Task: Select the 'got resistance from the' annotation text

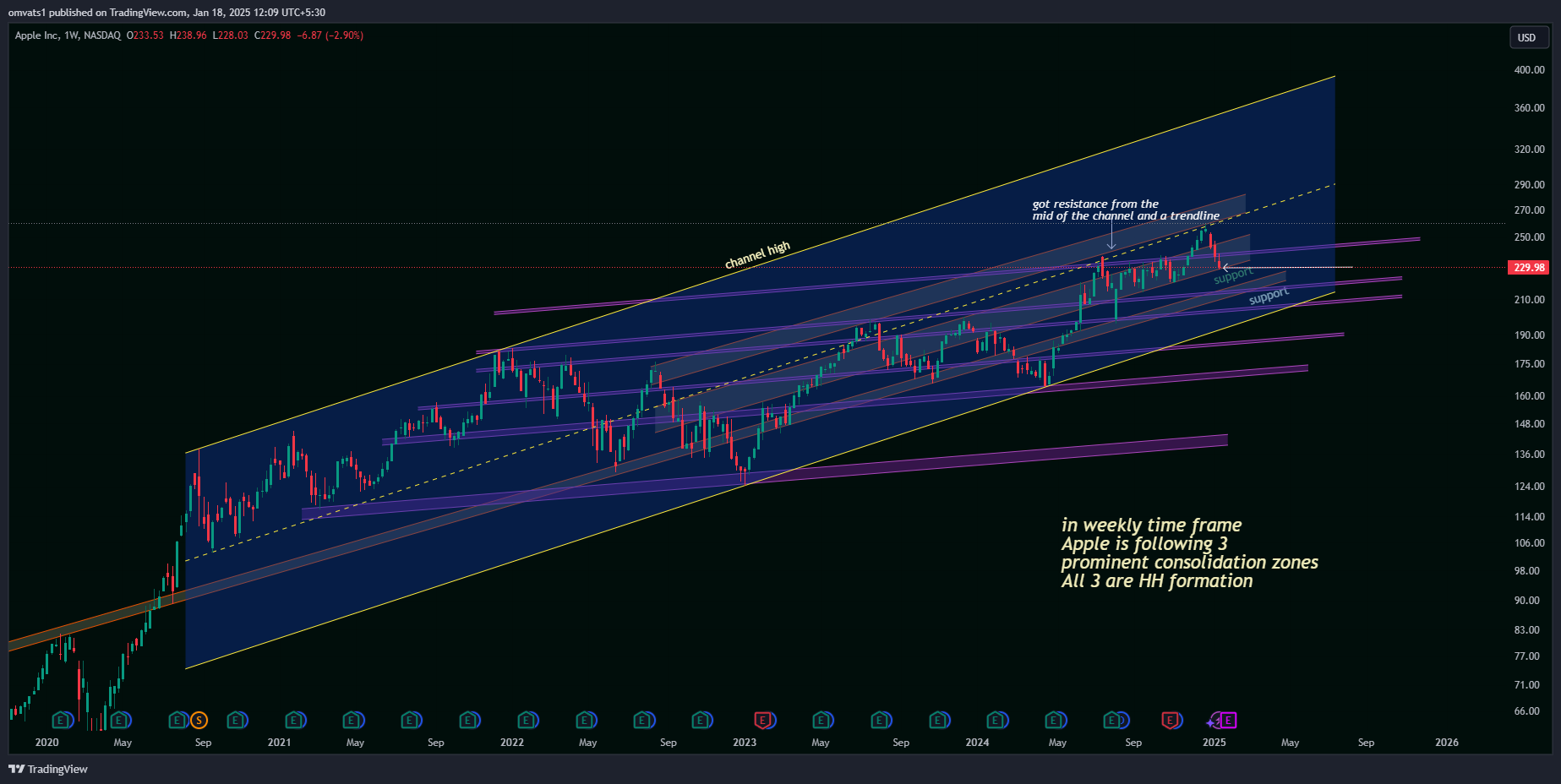Action: tap(1095, 204)
